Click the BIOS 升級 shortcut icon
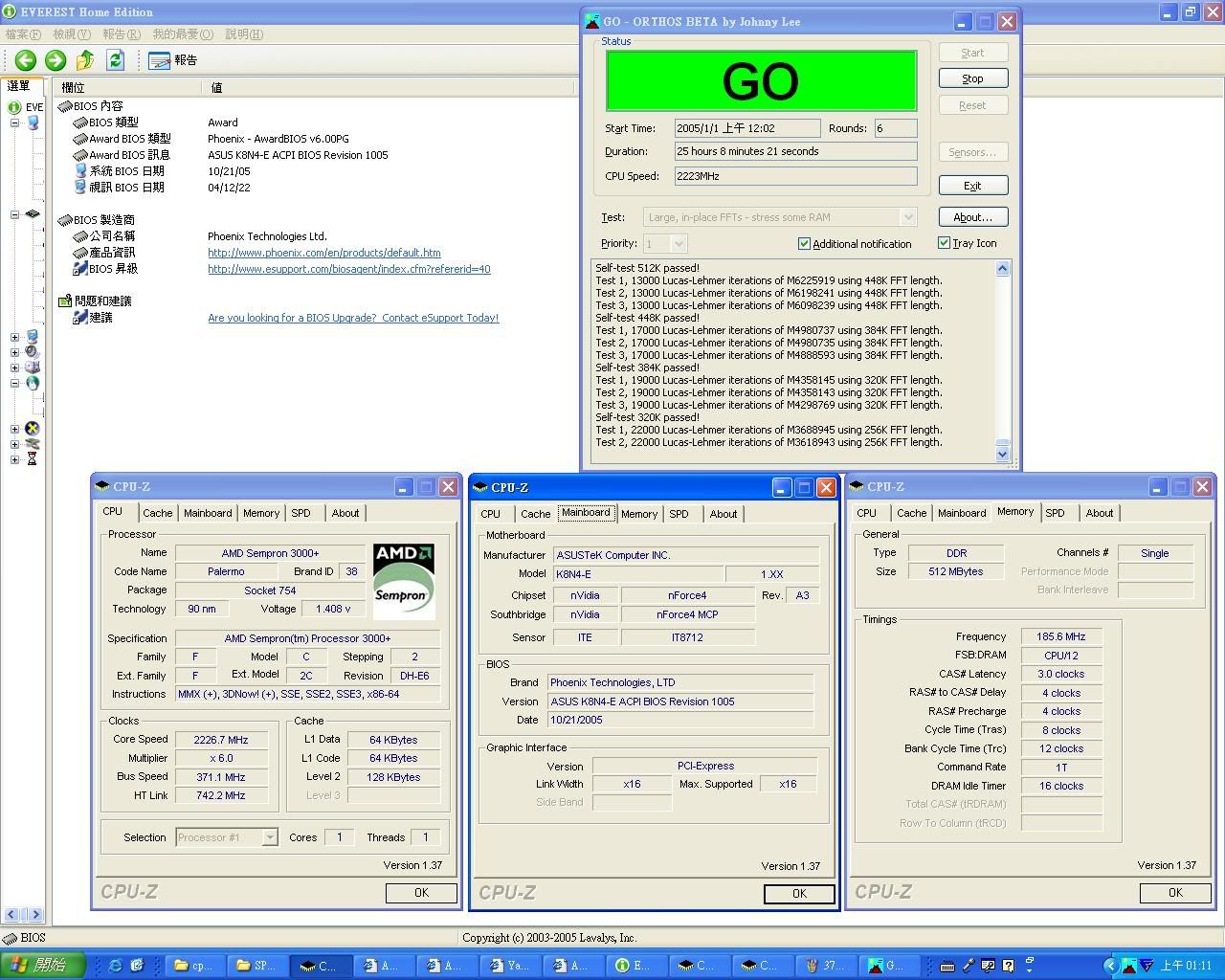 (81, 269)
